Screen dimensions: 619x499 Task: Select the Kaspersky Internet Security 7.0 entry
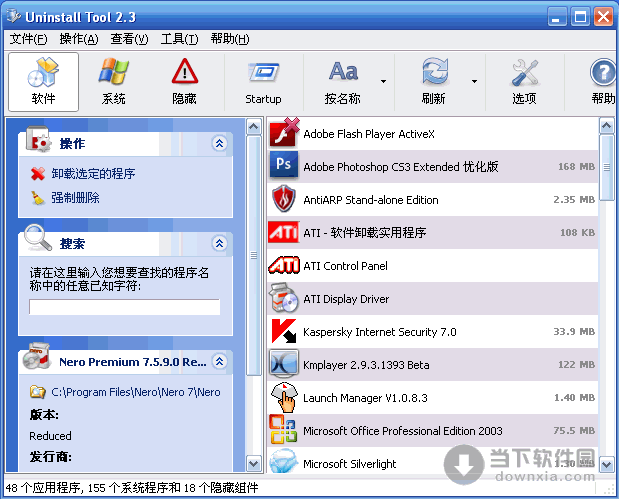pyautogui.click(x=433, y=332)
